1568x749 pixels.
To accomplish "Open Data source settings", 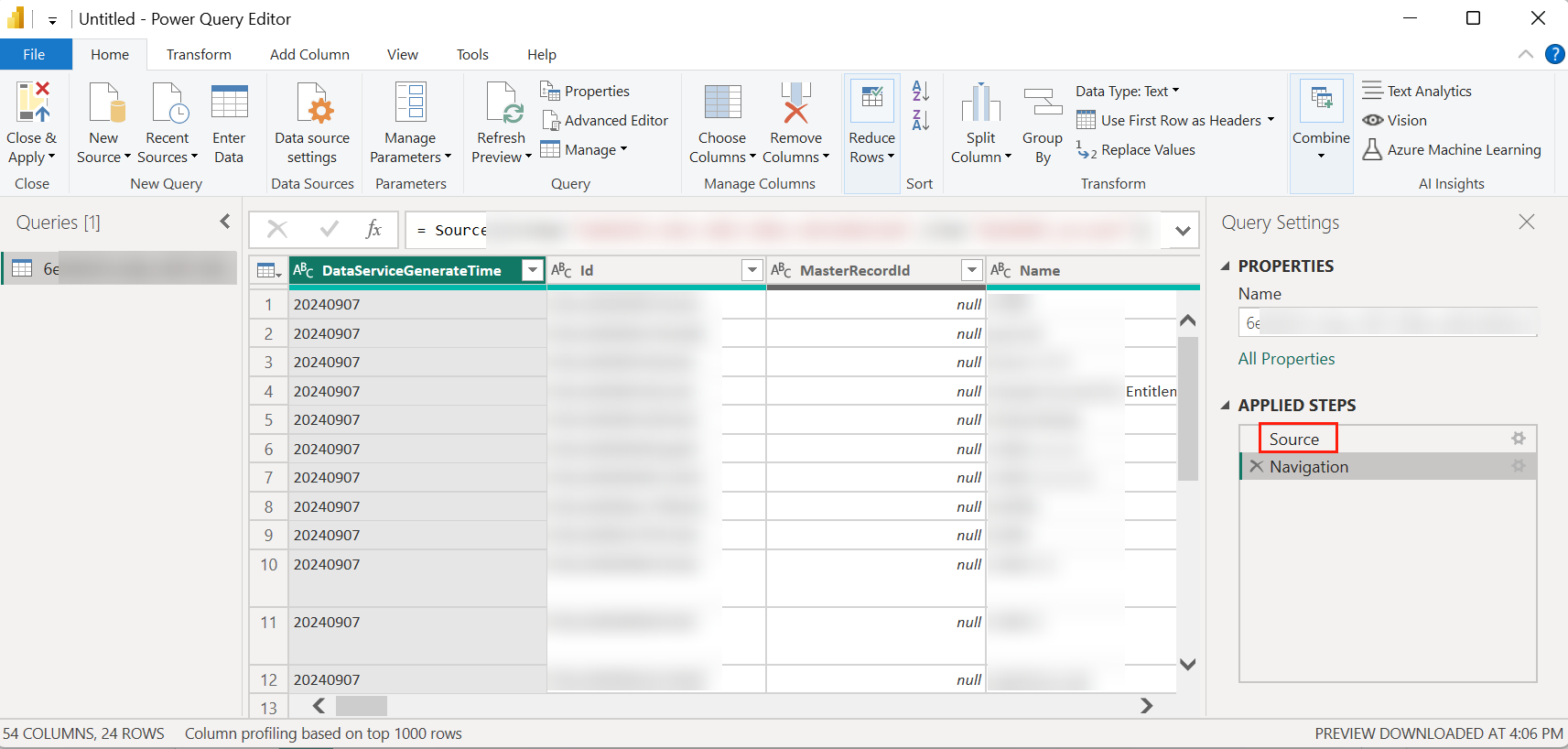I will [312, 103].
